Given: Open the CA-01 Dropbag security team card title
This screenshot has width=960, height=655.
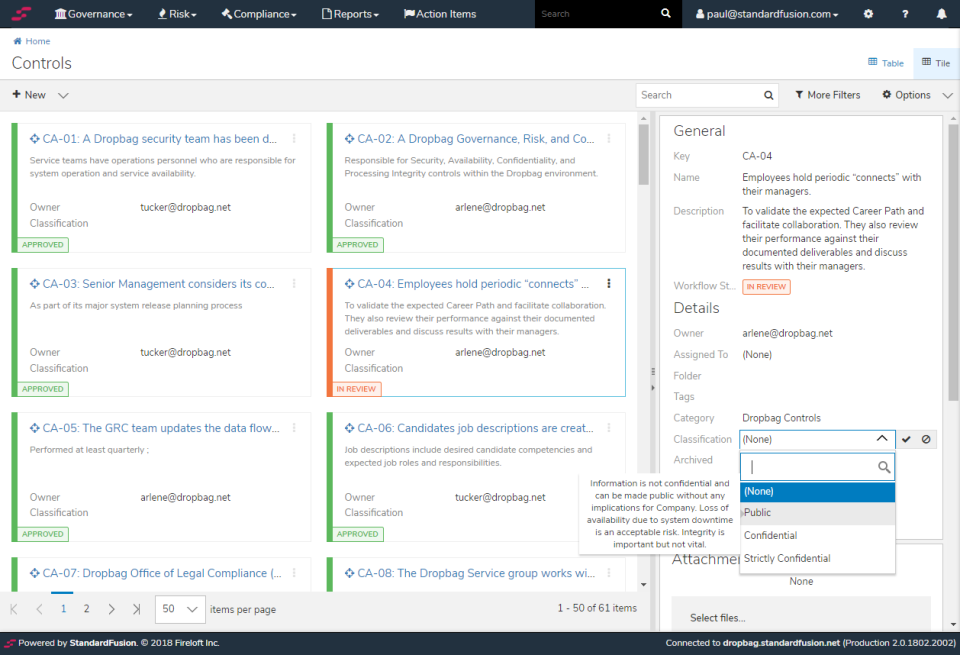Looking at the screenshot, I should point(159,139).
